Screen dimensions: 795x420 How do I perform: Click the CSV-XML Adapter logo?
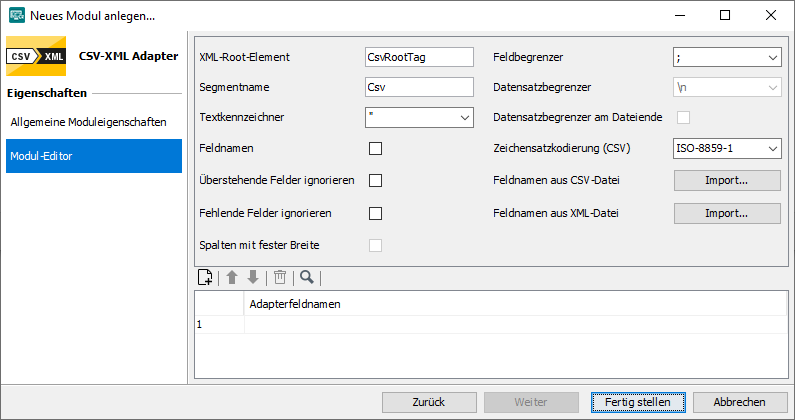(36, 56)
